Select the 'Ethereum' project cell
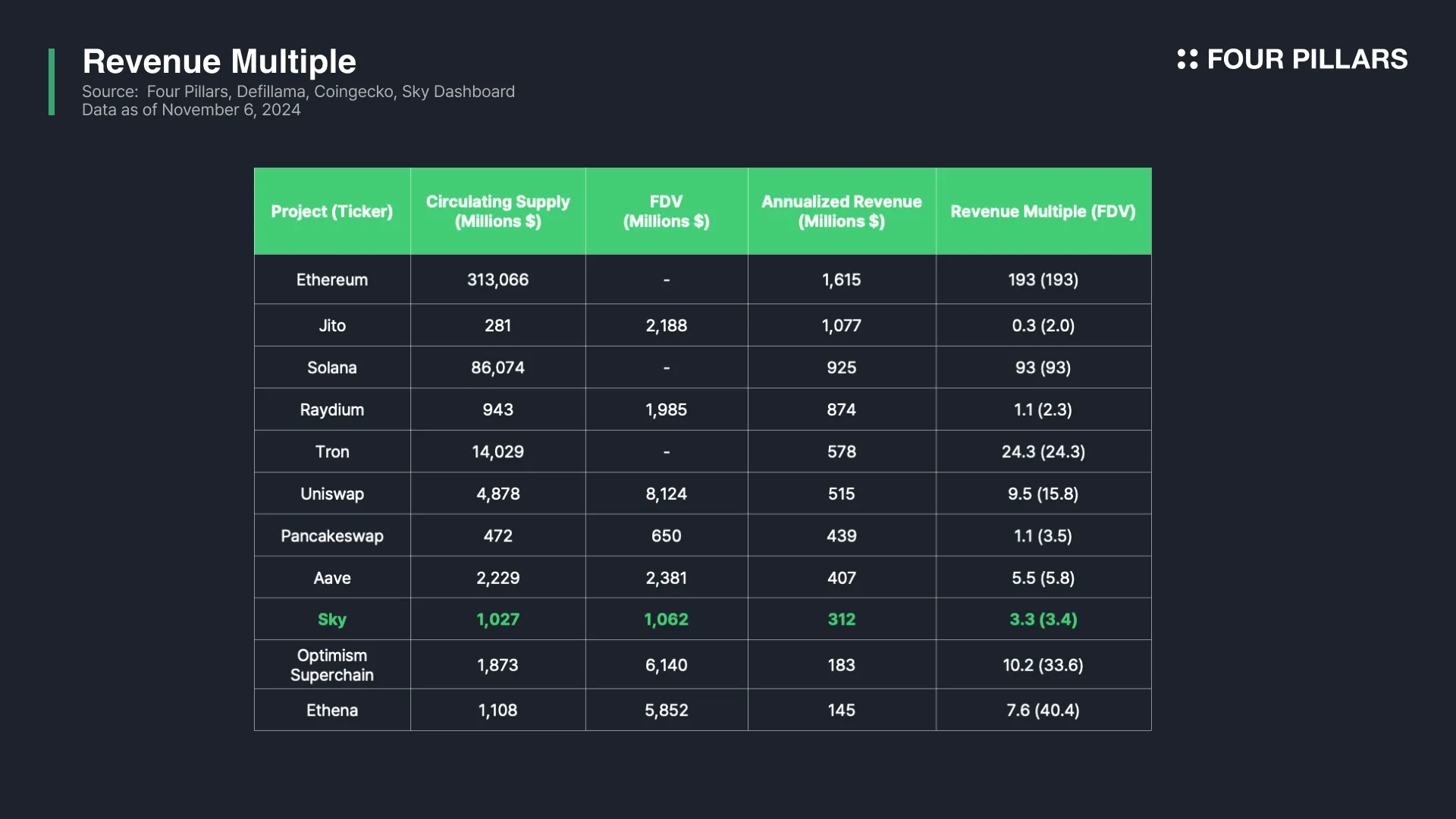Screen dimensions: 1456x819 332,280
